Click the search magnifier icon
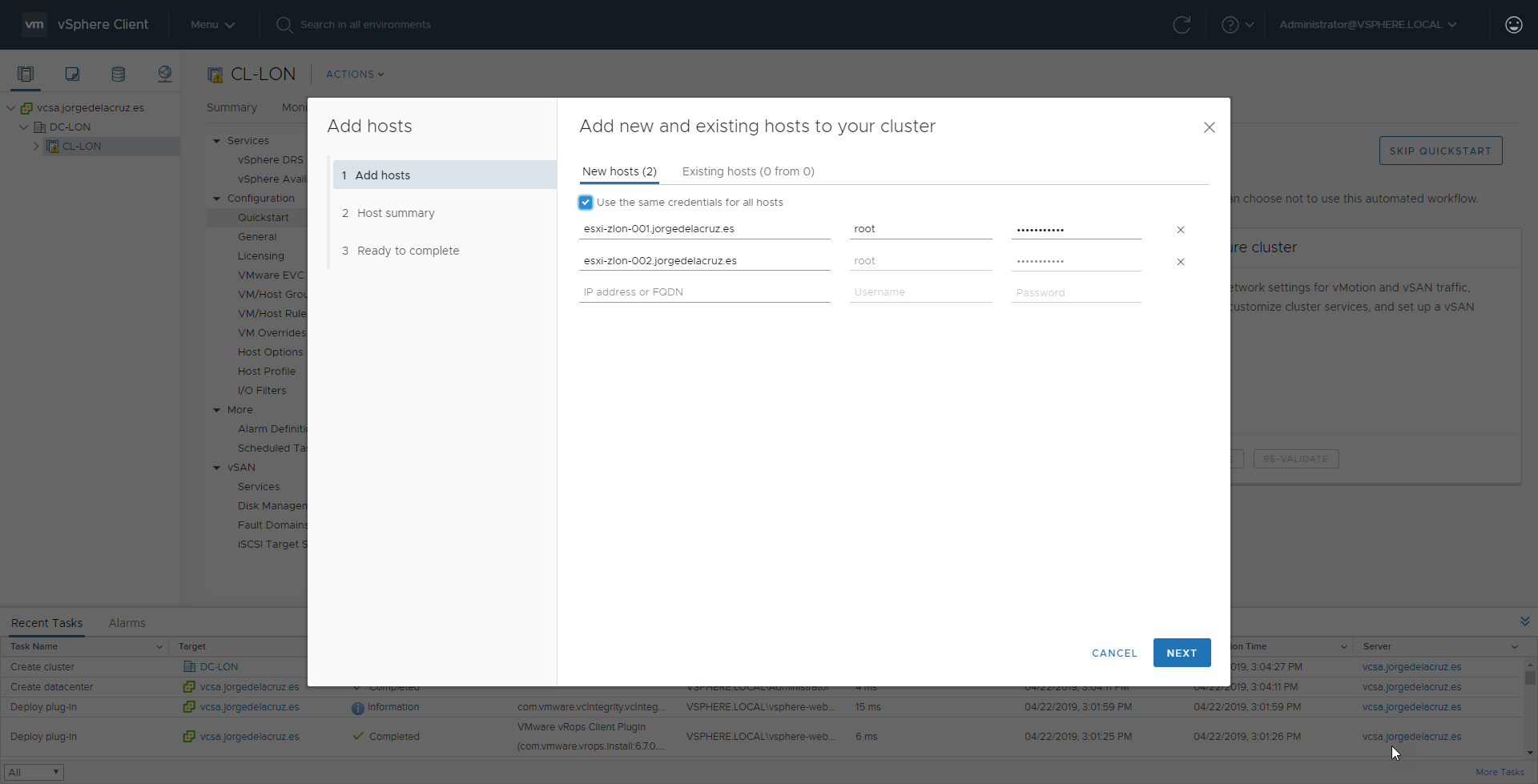Image resolution: width=1538 pixels, height=784 pixels. (284, 25)
